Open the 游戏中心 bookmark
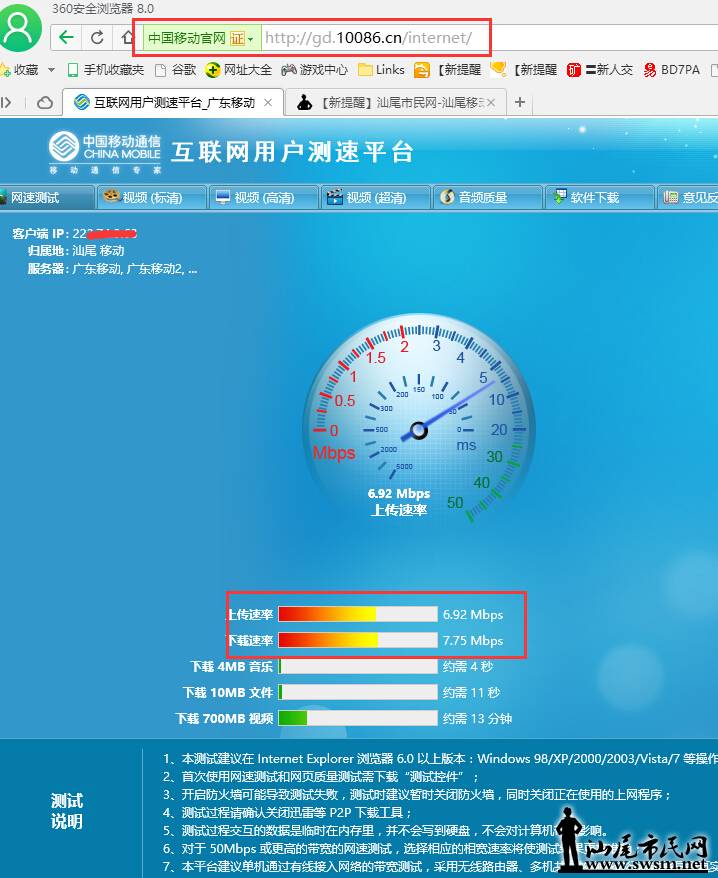 [314, 69]
